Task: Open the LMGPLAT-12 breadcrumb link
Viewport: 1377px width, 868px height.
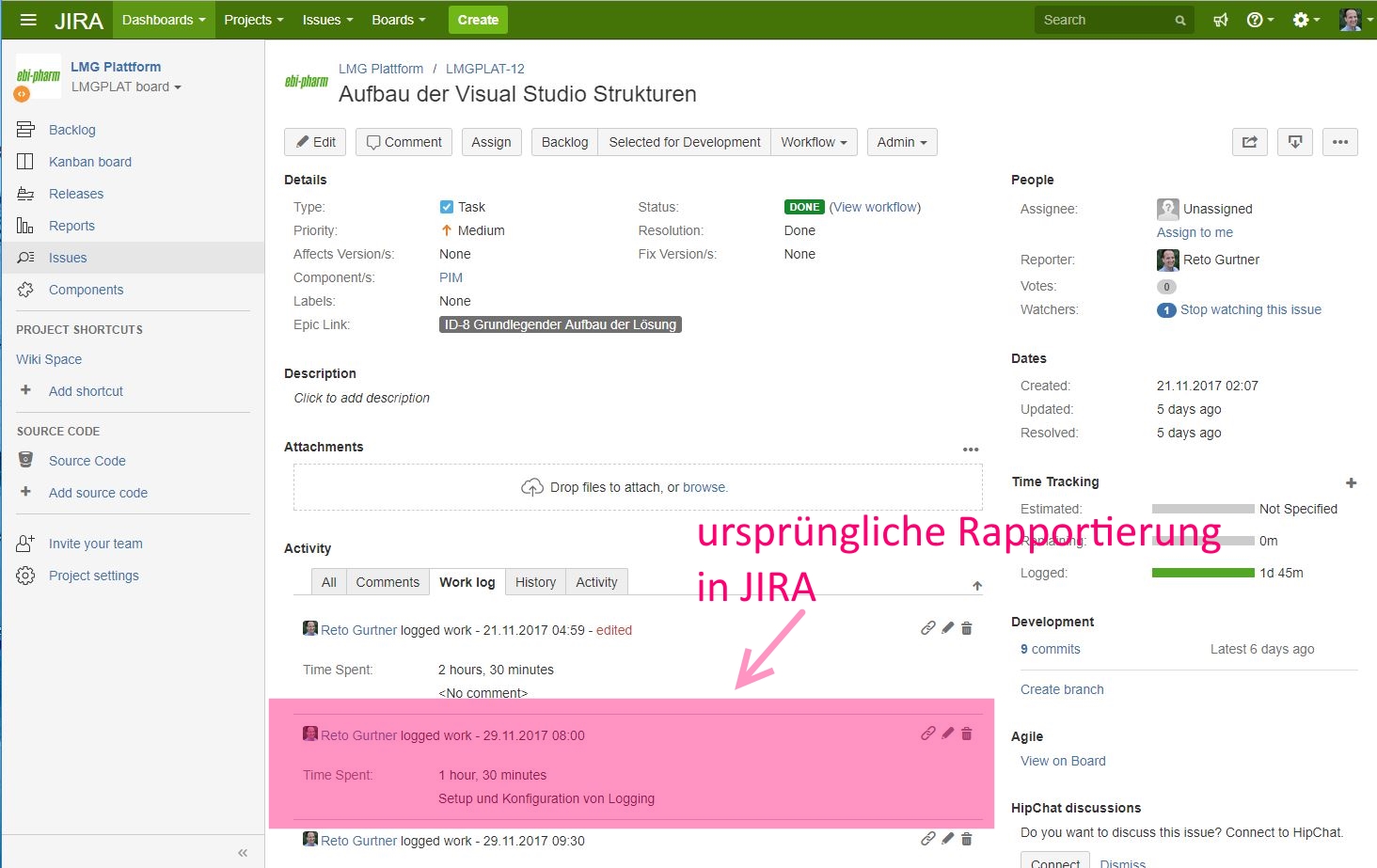Action: pyautogui.click(x=485, y=69)
